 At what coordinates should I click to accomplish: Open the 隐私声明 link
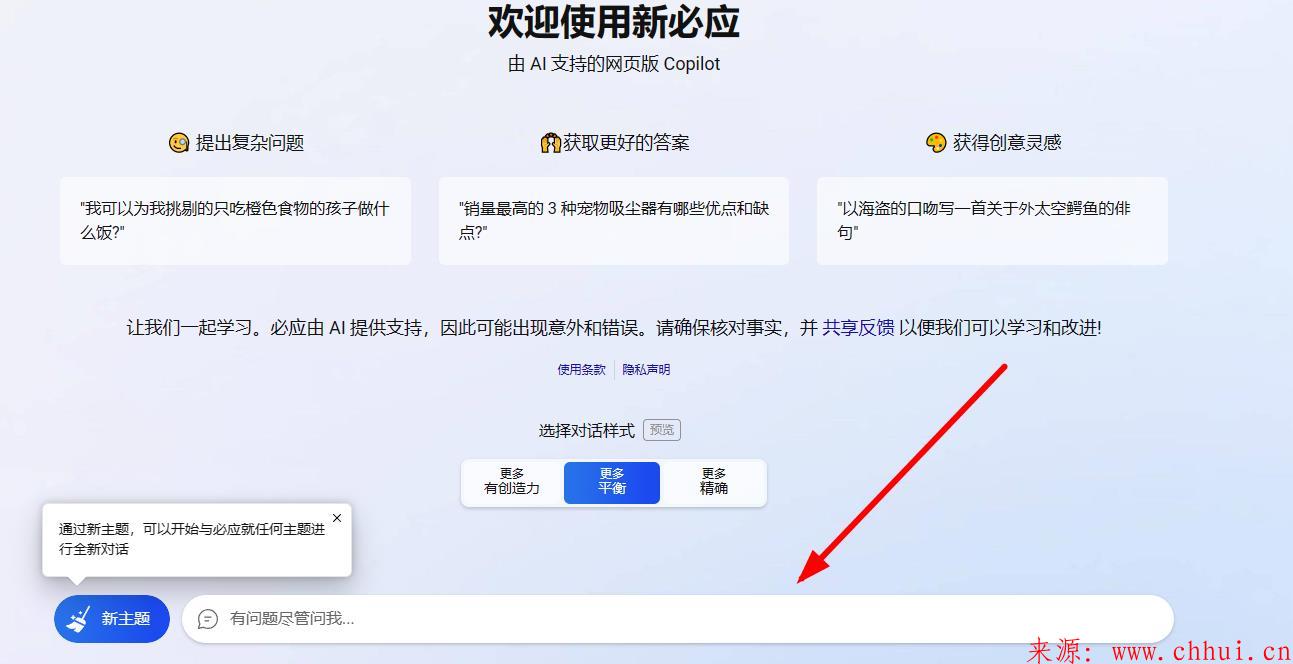tap(647, 370)
